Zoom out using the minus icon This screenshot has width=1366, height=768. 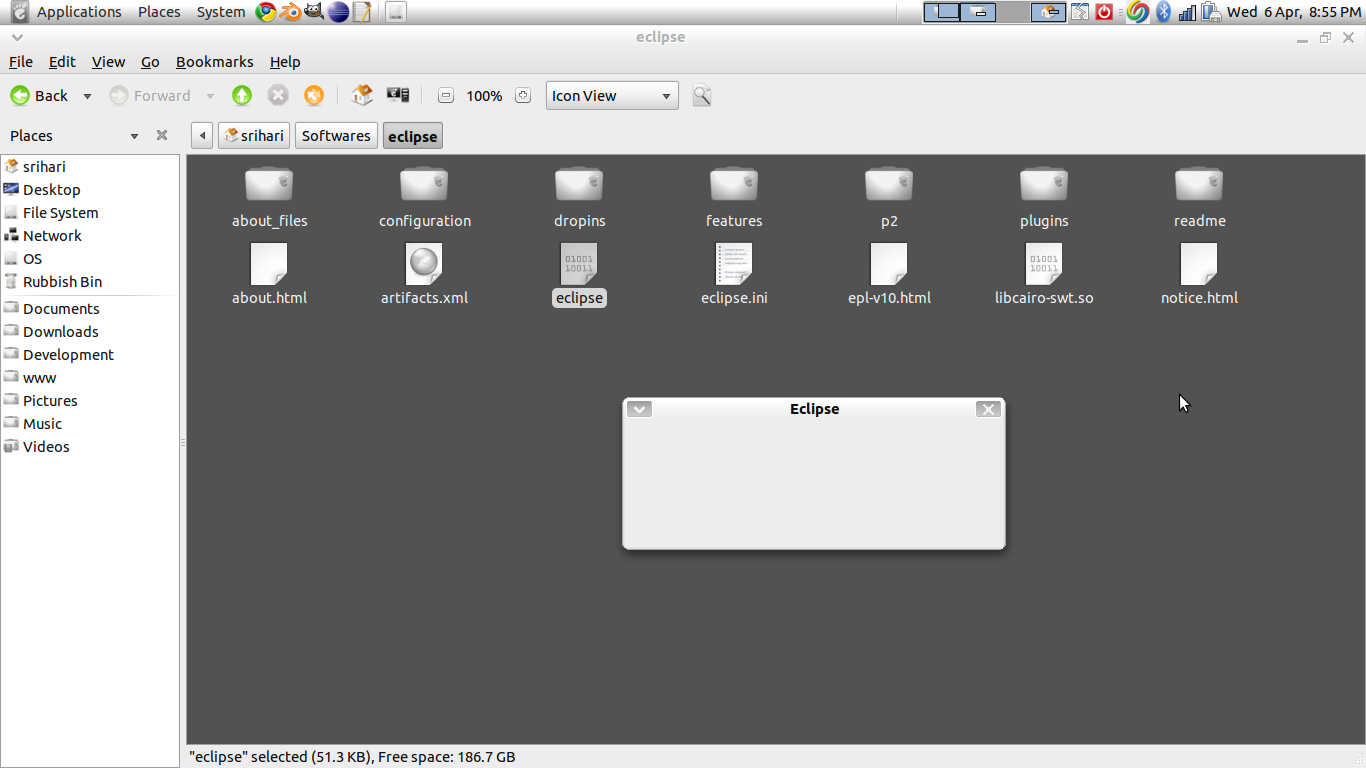tap(446, 96)
